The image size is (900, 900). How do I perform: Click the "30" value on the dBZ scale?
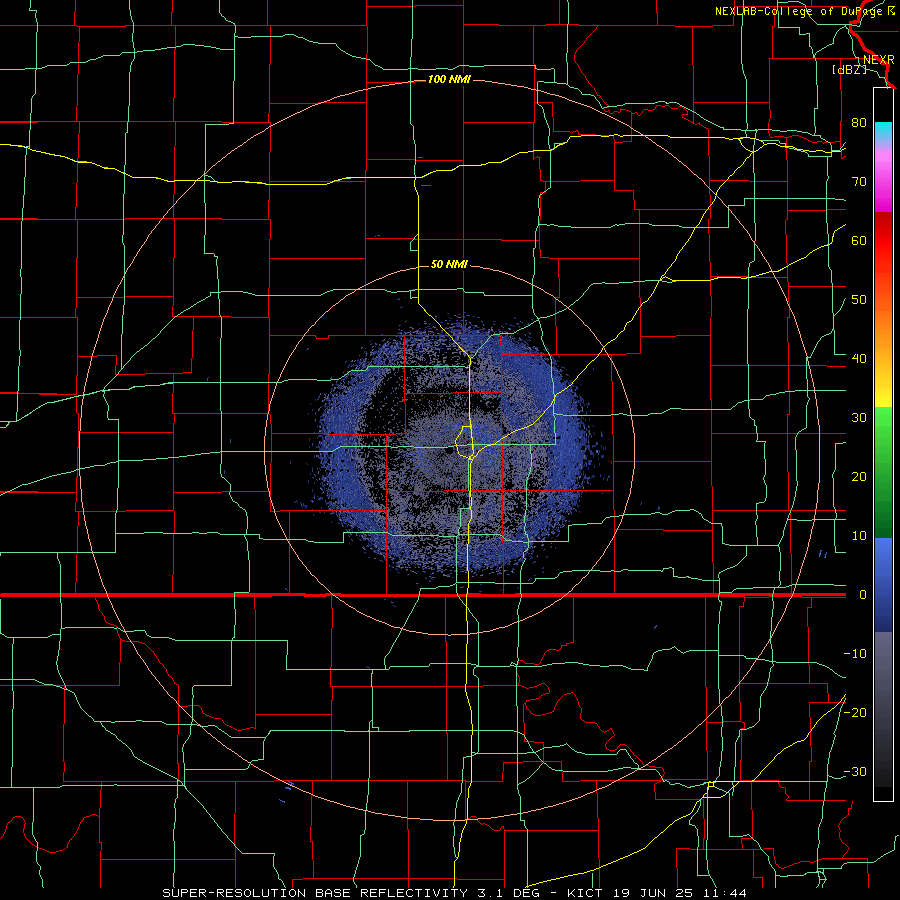tap(859, 417)
